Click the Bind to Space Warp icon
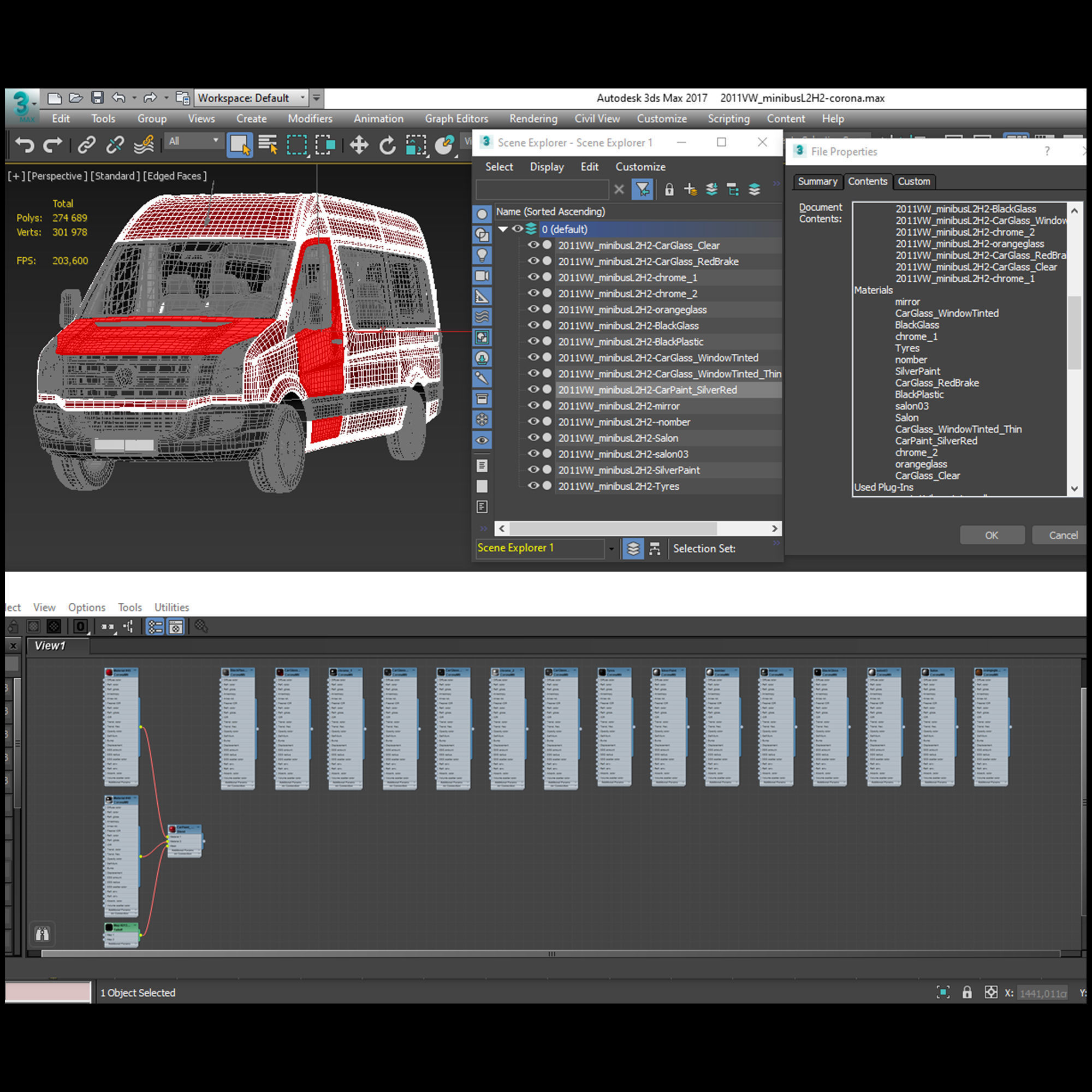 (x=144, y=145)
